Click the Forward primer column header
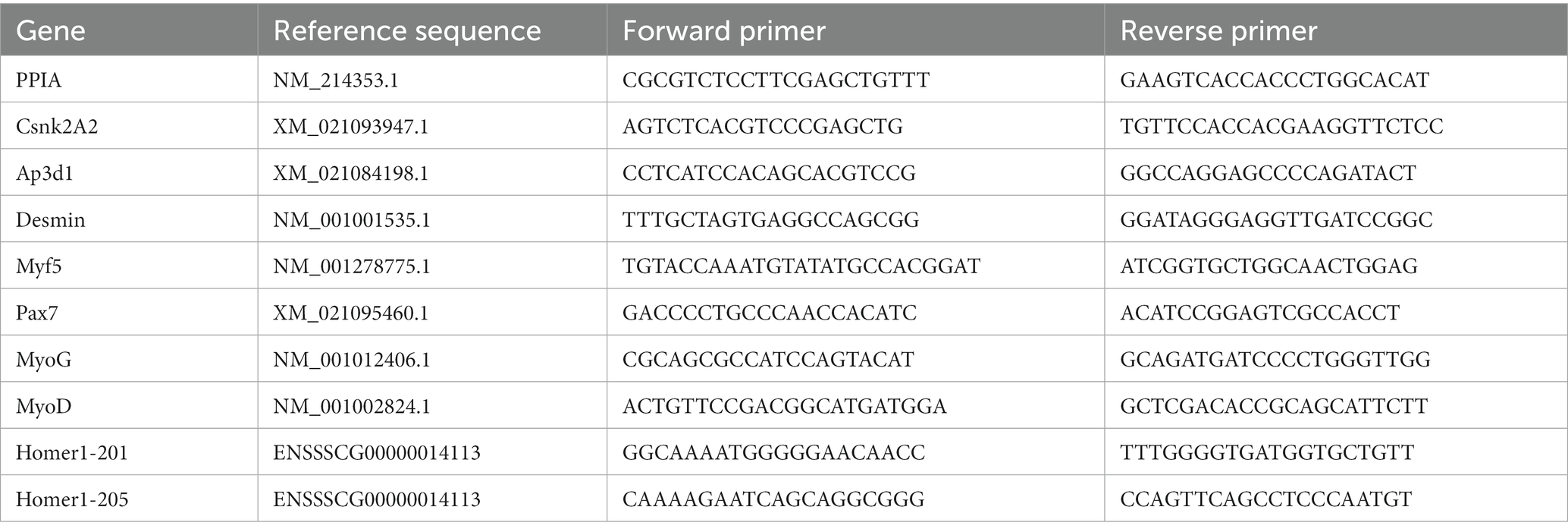 pyautogui.click(x=723, y=31)
